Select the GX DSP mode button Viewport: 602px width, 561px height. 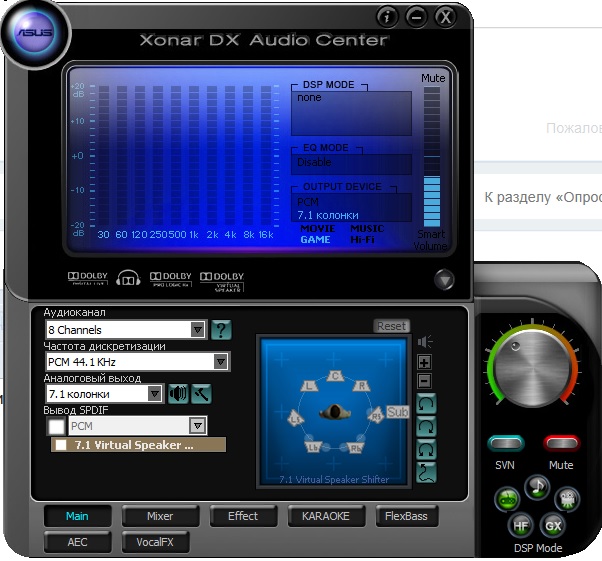click(x=553, y=525)
